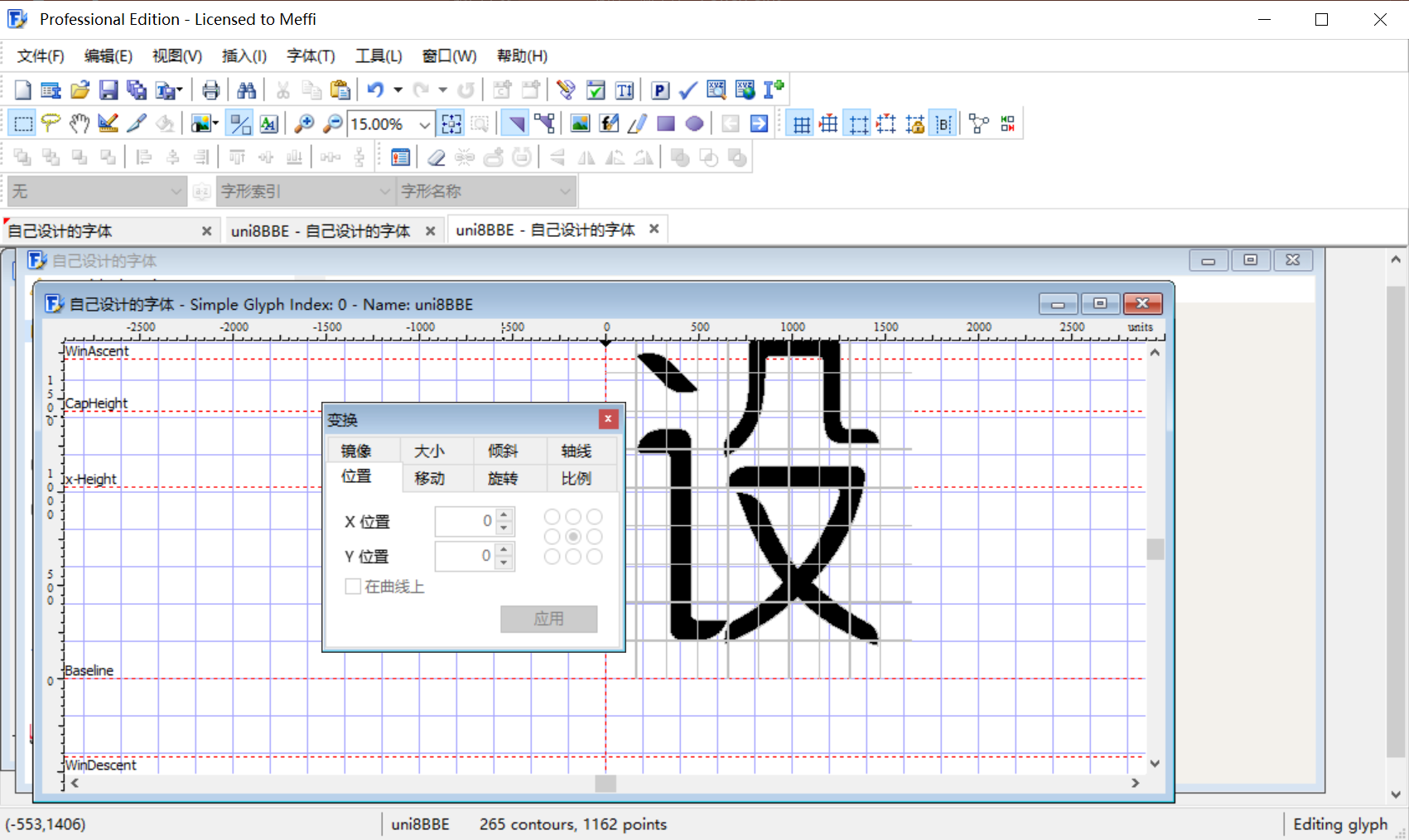
Task: Open an existing font file
Action: click(x=80, y=89)
